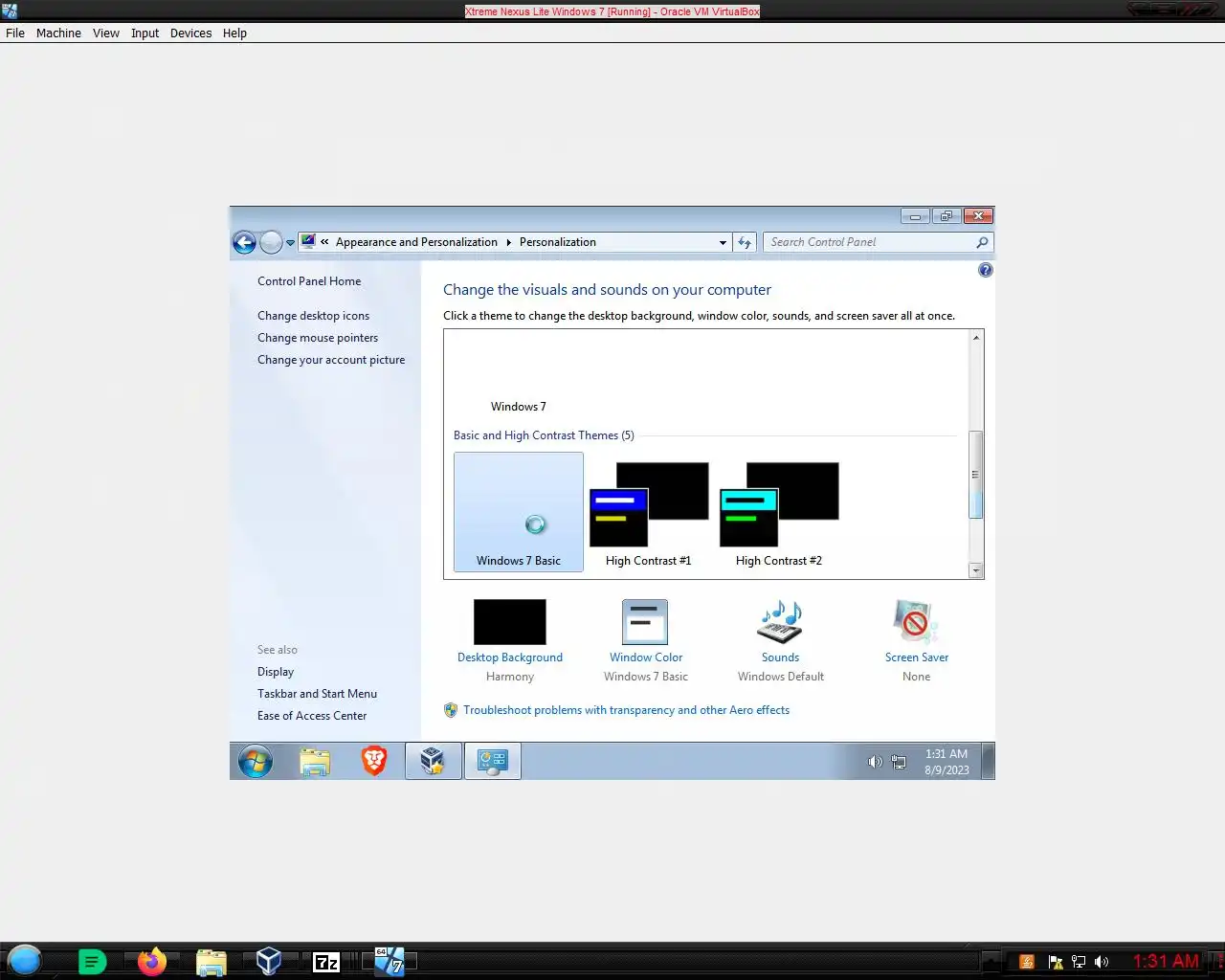
Task: Click the shield icon beside Troubleshoot link
Action: (451, 710)
